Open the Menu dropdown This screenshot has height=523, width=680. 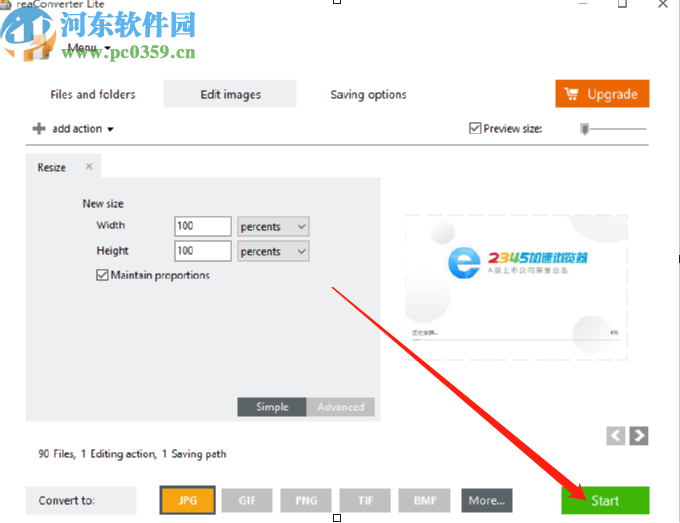point(89,47)
